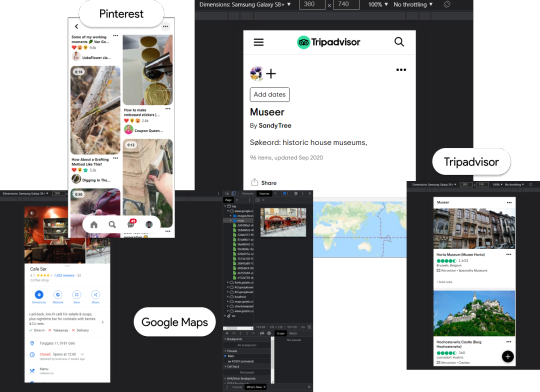Open Menu row in Google Maps listing

click(x=67, y=371)
